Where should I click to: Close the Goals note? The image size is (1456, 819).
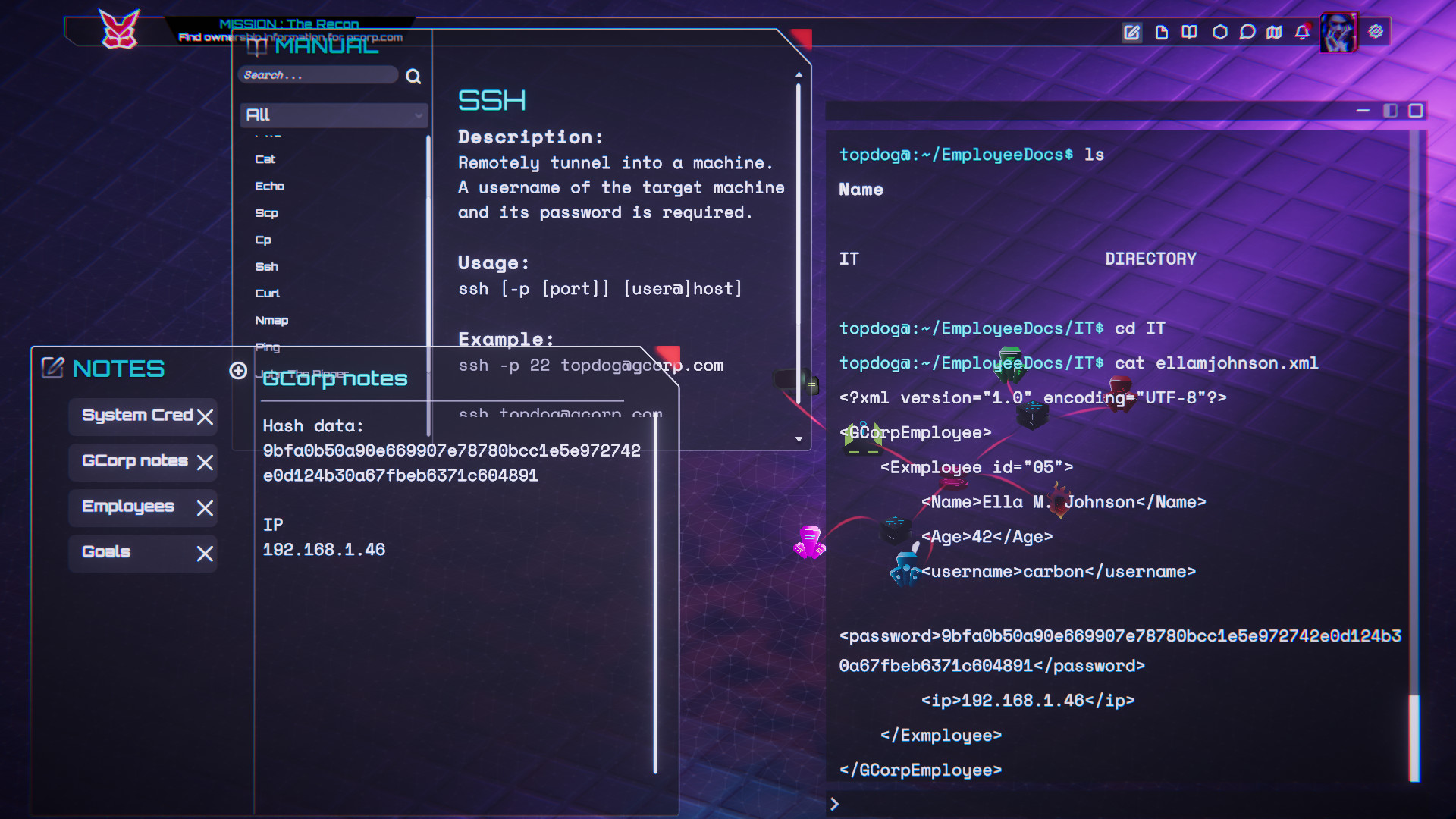[x=205, y=554]
